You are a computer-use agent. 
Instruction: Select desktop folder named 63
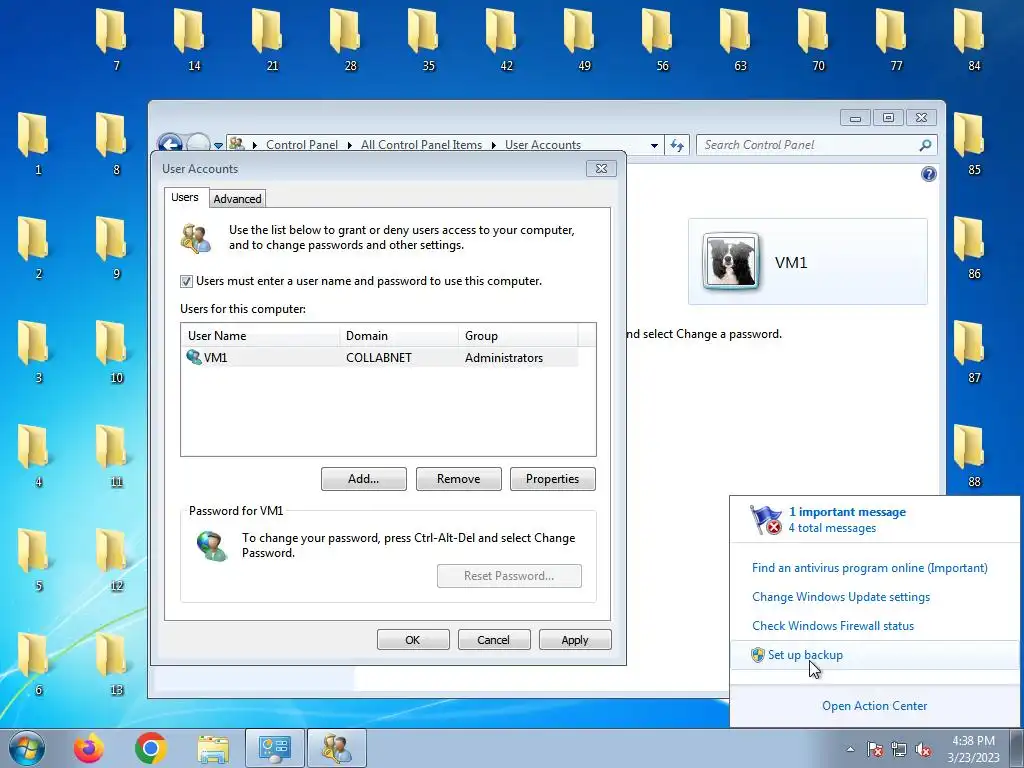[x=737, y=39]
